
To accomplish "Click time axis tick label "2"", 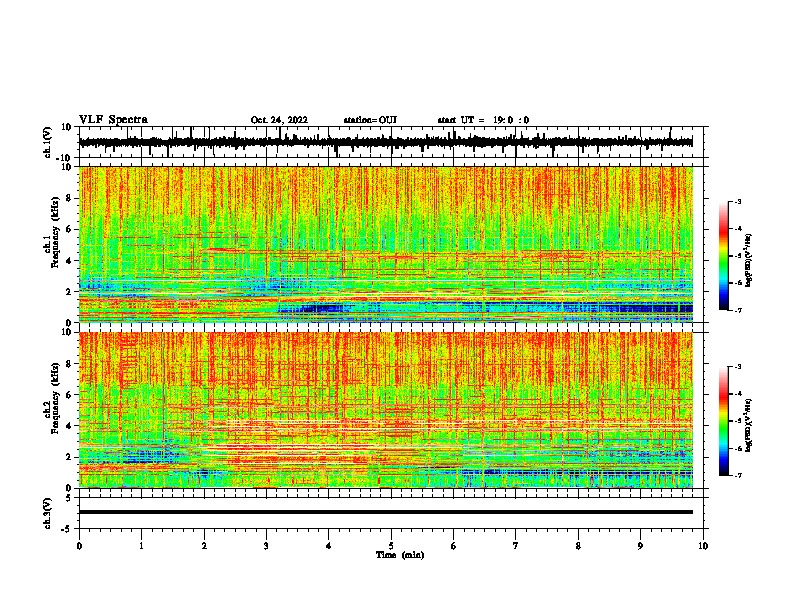I will (204, 546).
